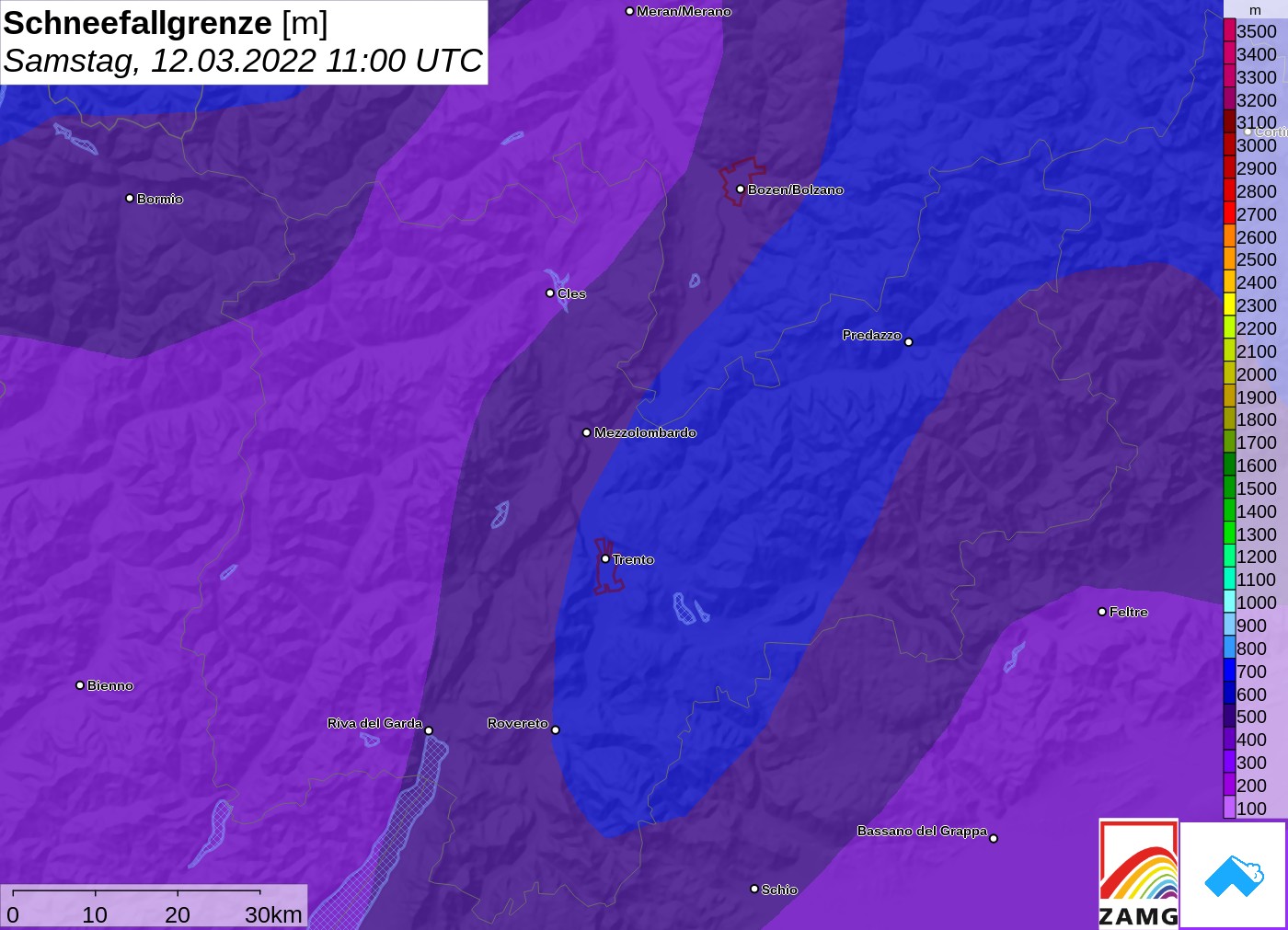The image size is (1288, 930).
Task: Click the Feltre location marker
Action: click(x=1102, y=612)
